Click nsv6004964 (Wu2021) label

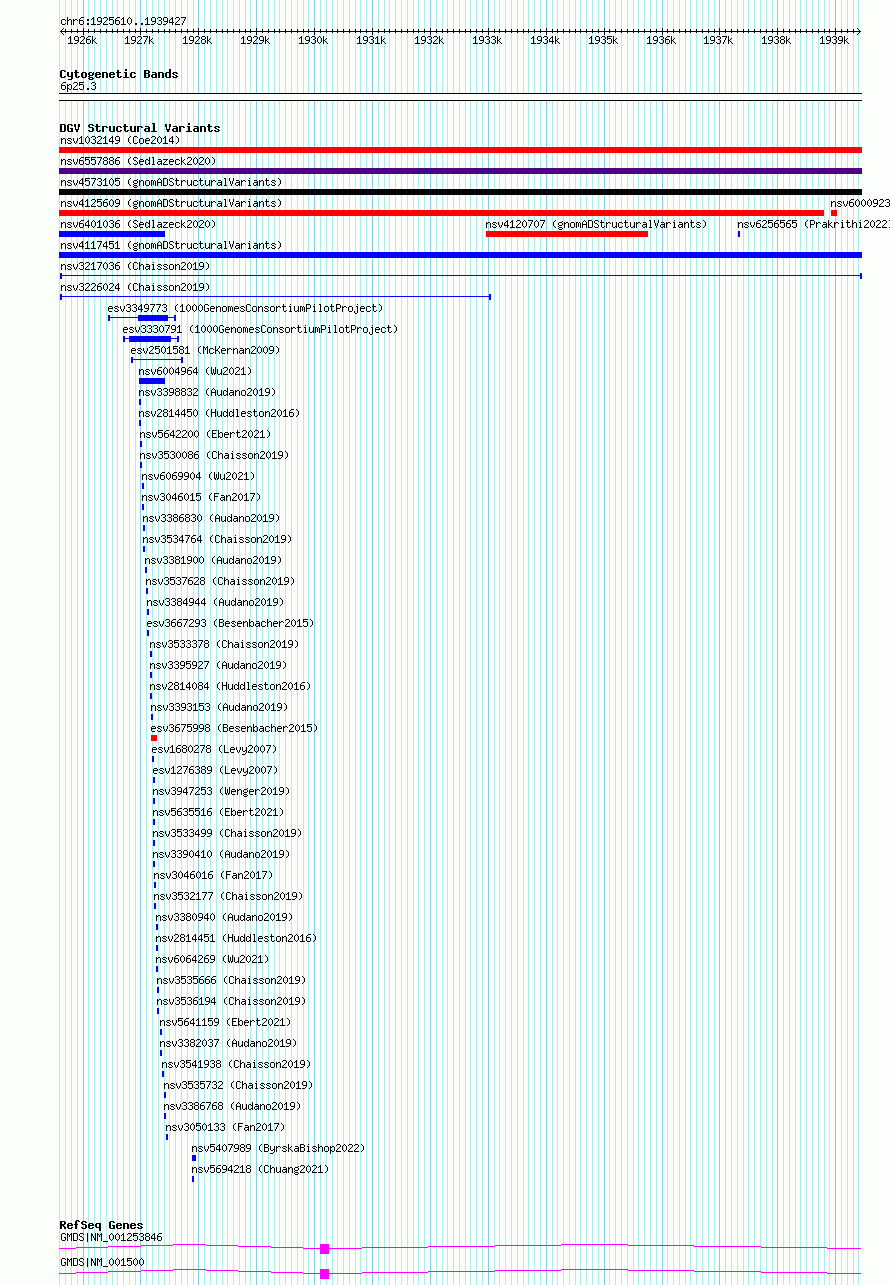click(196, 371)
